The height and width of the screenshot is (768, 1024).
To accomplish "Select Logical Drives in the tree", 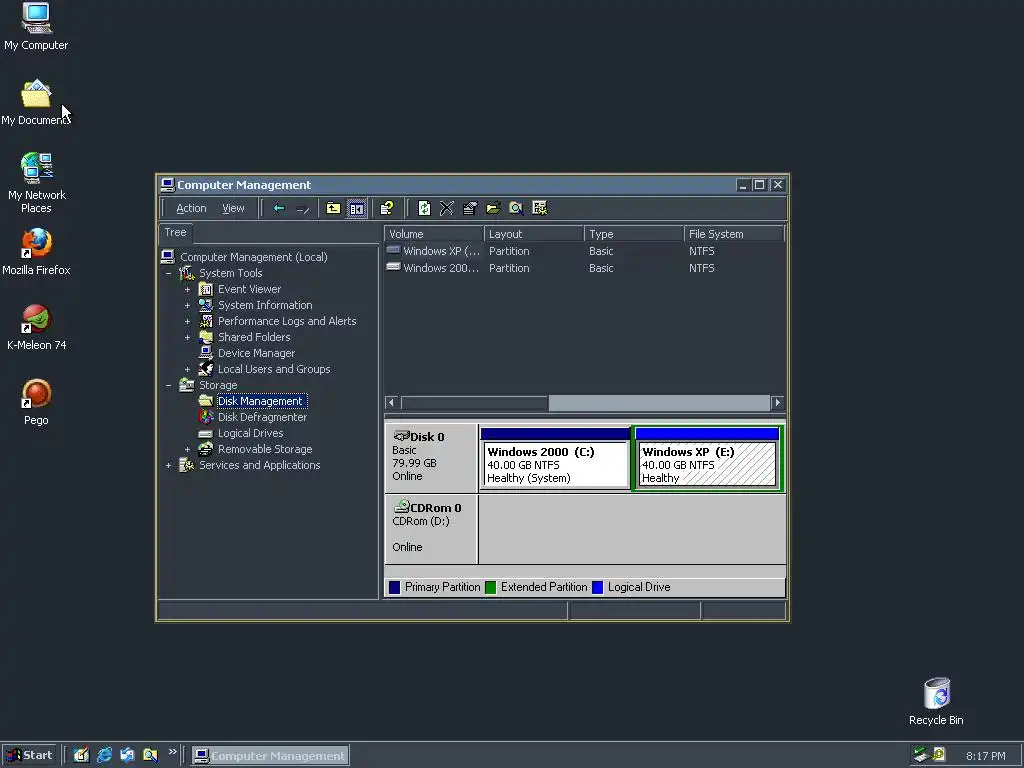I will tap(250, 433).
